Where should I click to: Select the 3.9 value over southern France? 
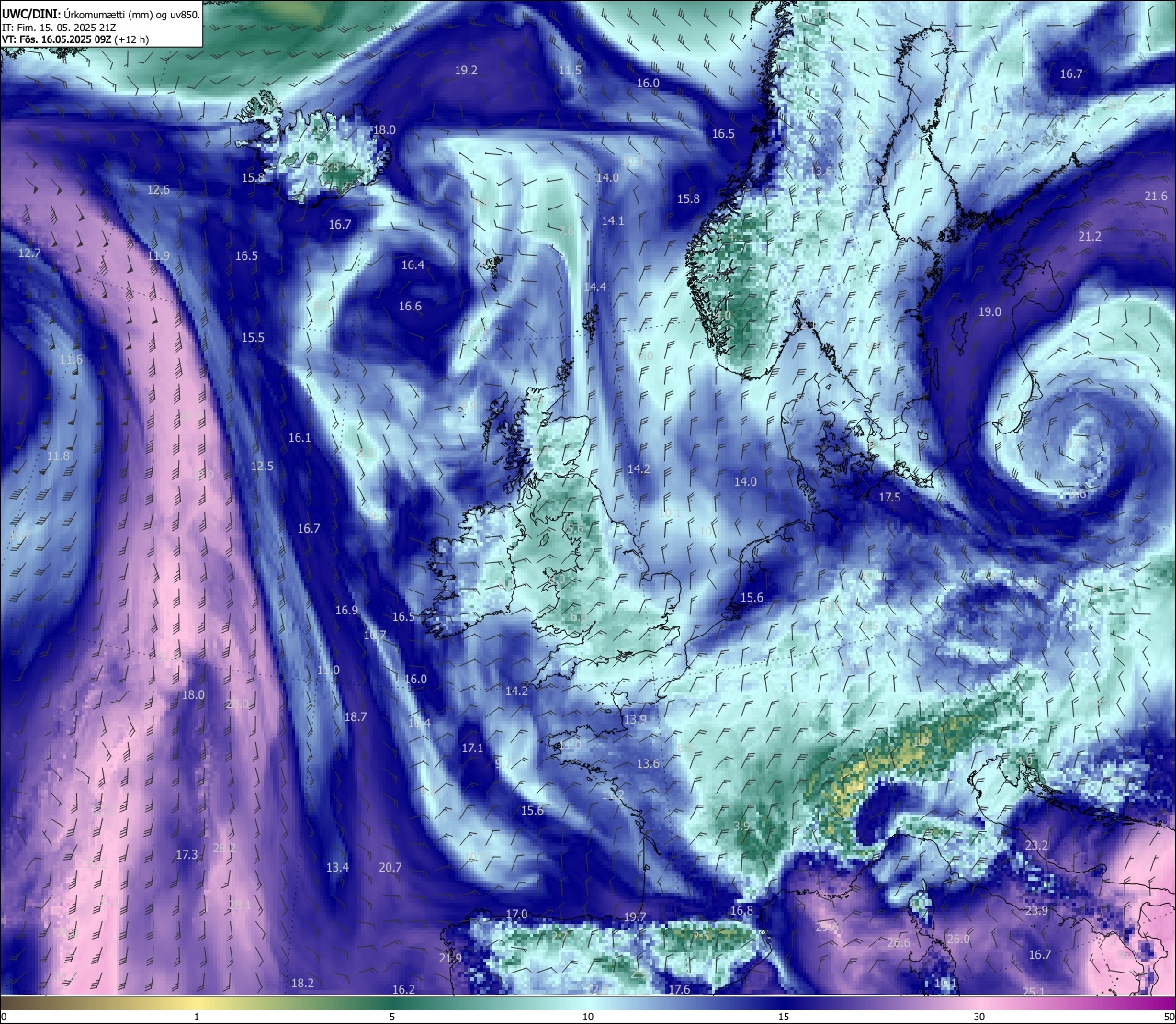(x=741, y=826)
